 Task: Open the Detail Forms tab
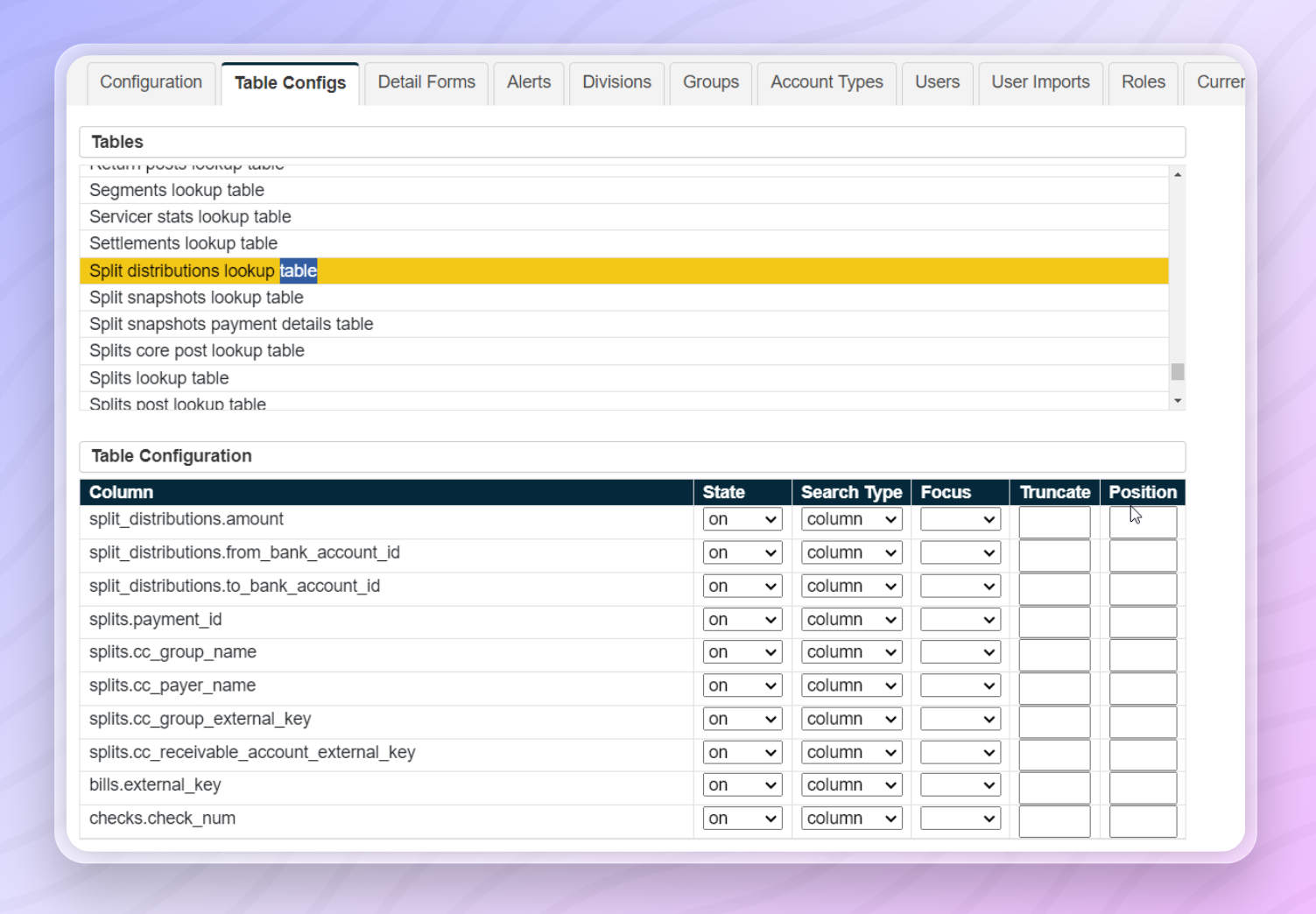tap(426, 82)
